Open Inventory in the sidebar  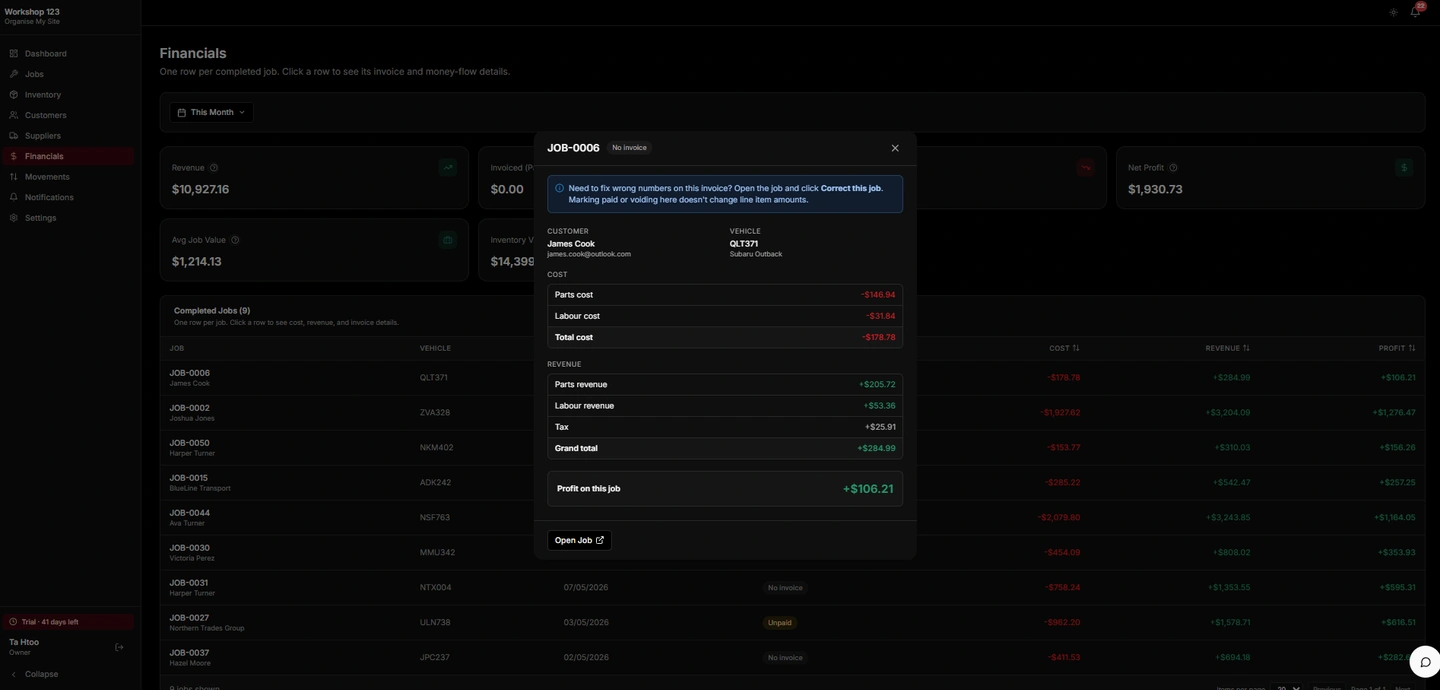[x=67, y=94]
